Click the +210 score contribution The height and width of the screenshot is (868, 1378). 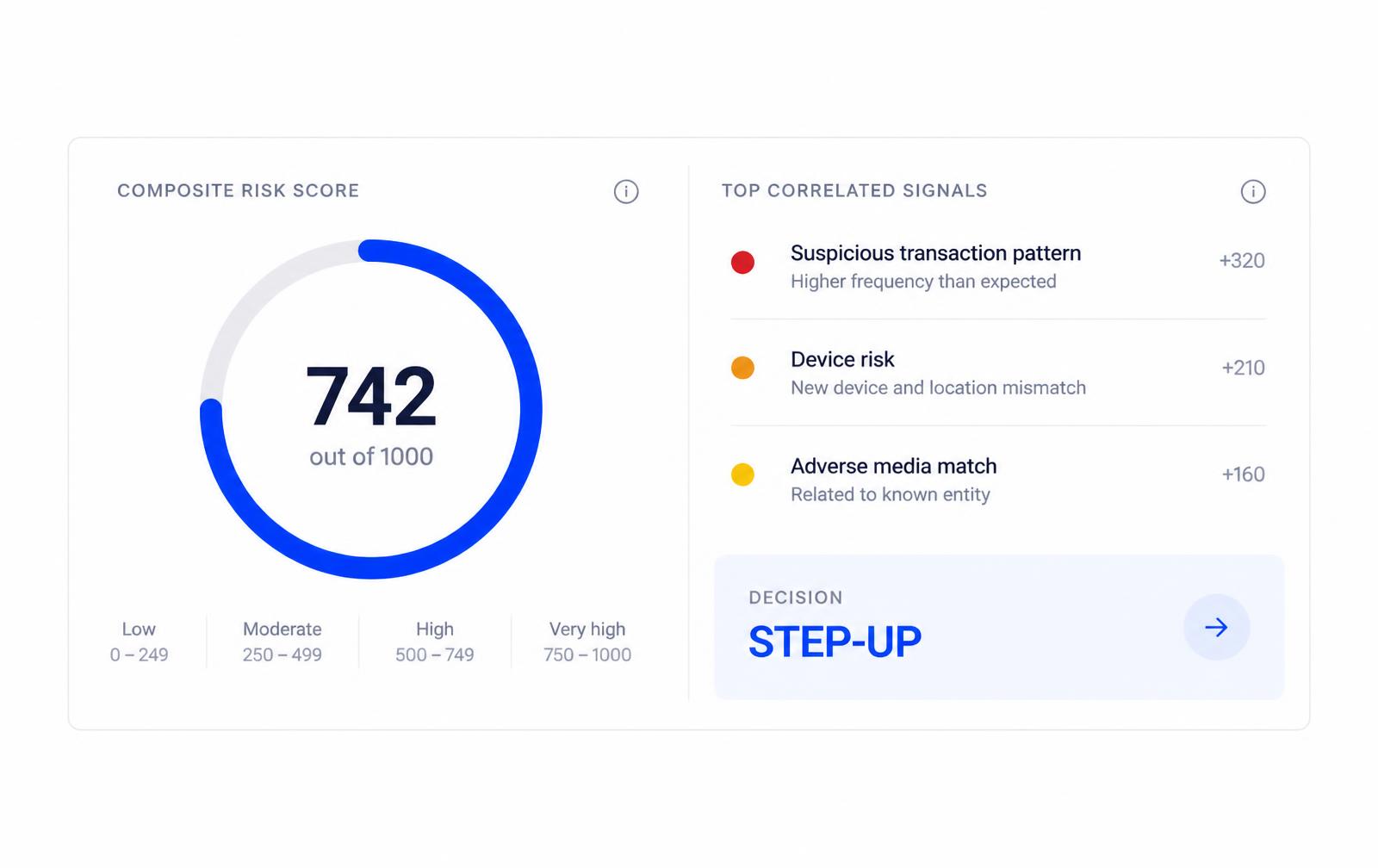(x=1243, y=368)
